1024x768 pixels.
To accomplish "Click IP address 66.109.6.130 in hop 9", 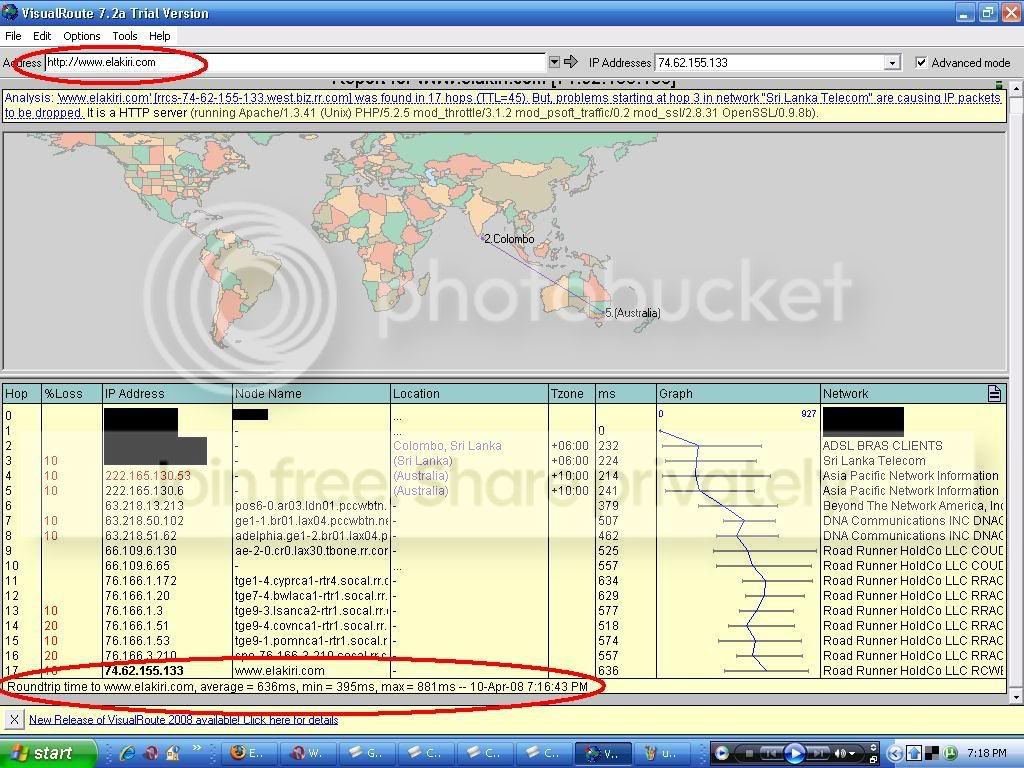I will click(140, 551).
